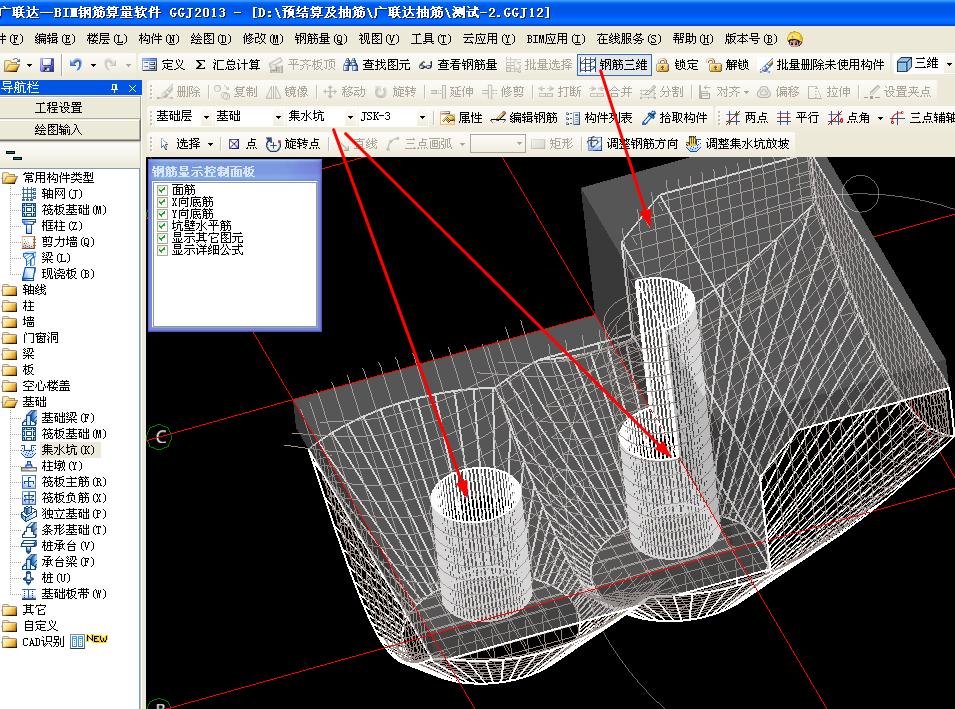Select 基础板带(W) tree item

coord(74,594)
